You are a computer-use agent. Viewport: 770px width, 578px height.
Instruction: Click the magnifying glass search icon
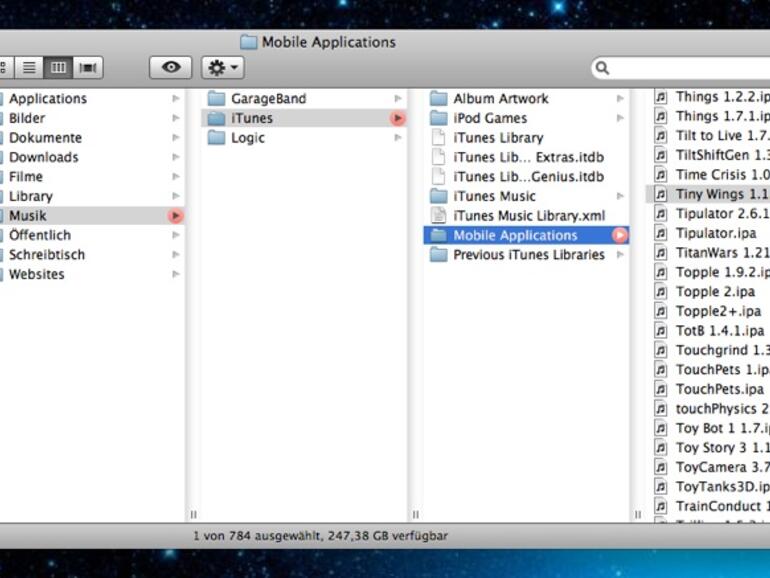603,68
